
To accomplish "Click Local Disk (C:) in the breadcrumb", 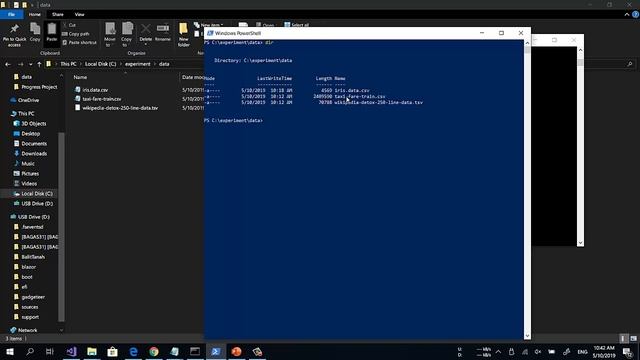I will 100,64.
